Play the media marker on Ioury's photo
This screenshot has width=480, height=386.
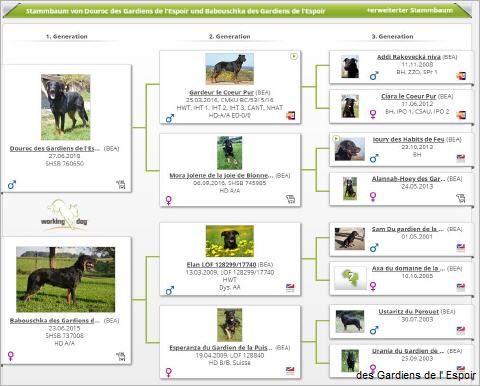point(336,138)
